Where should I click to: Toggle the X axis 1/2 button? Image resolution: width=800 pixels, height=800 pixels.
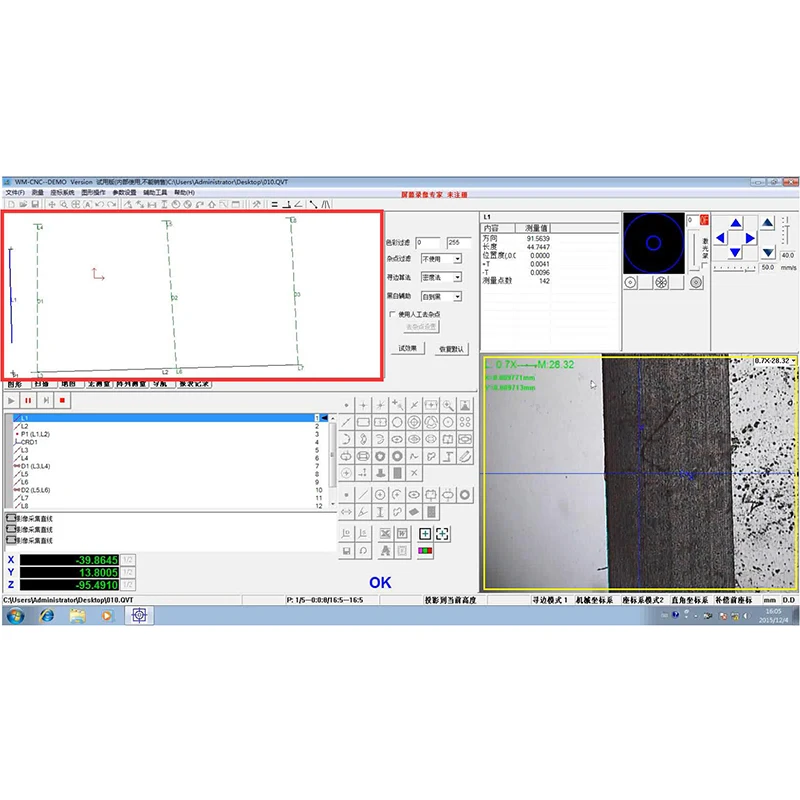pos(128,560)
